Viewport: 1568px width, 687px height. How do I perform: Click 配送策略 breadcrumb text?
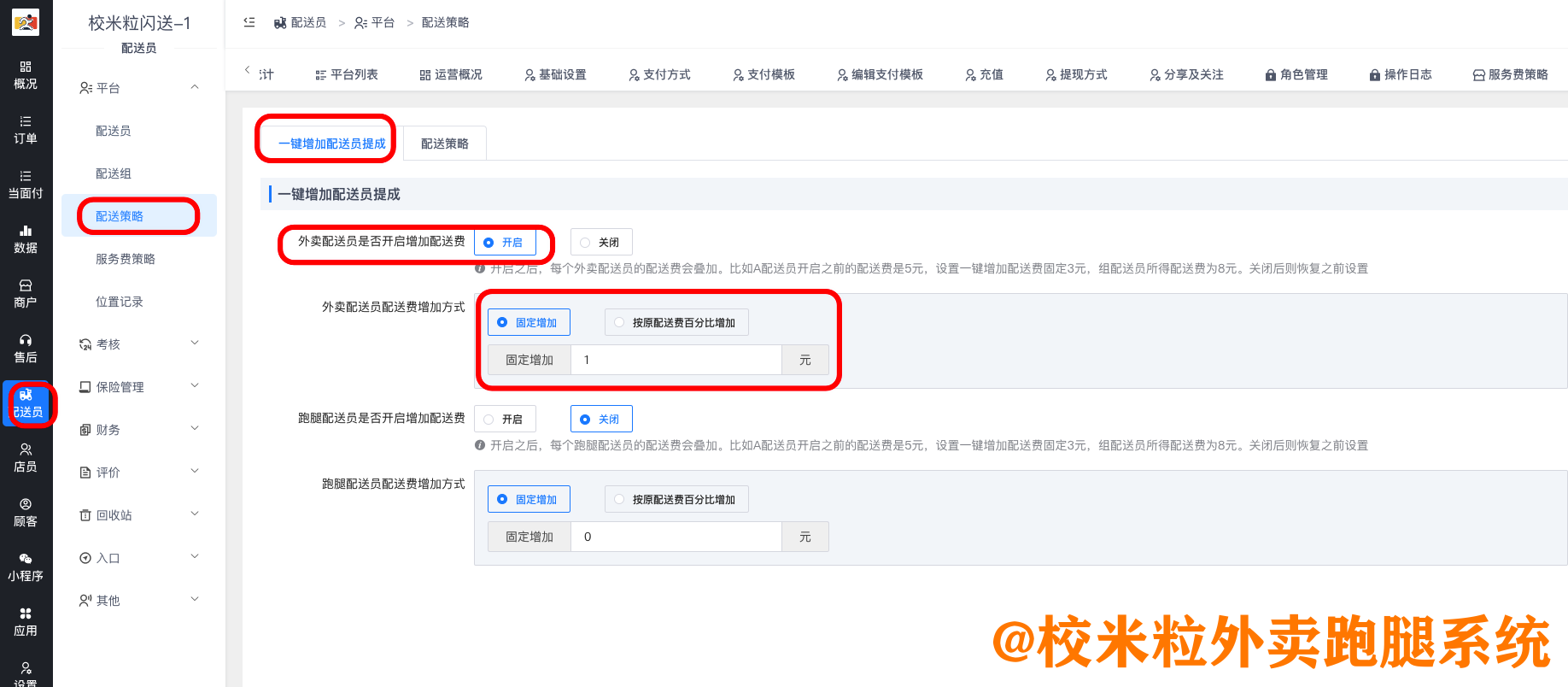446,22
